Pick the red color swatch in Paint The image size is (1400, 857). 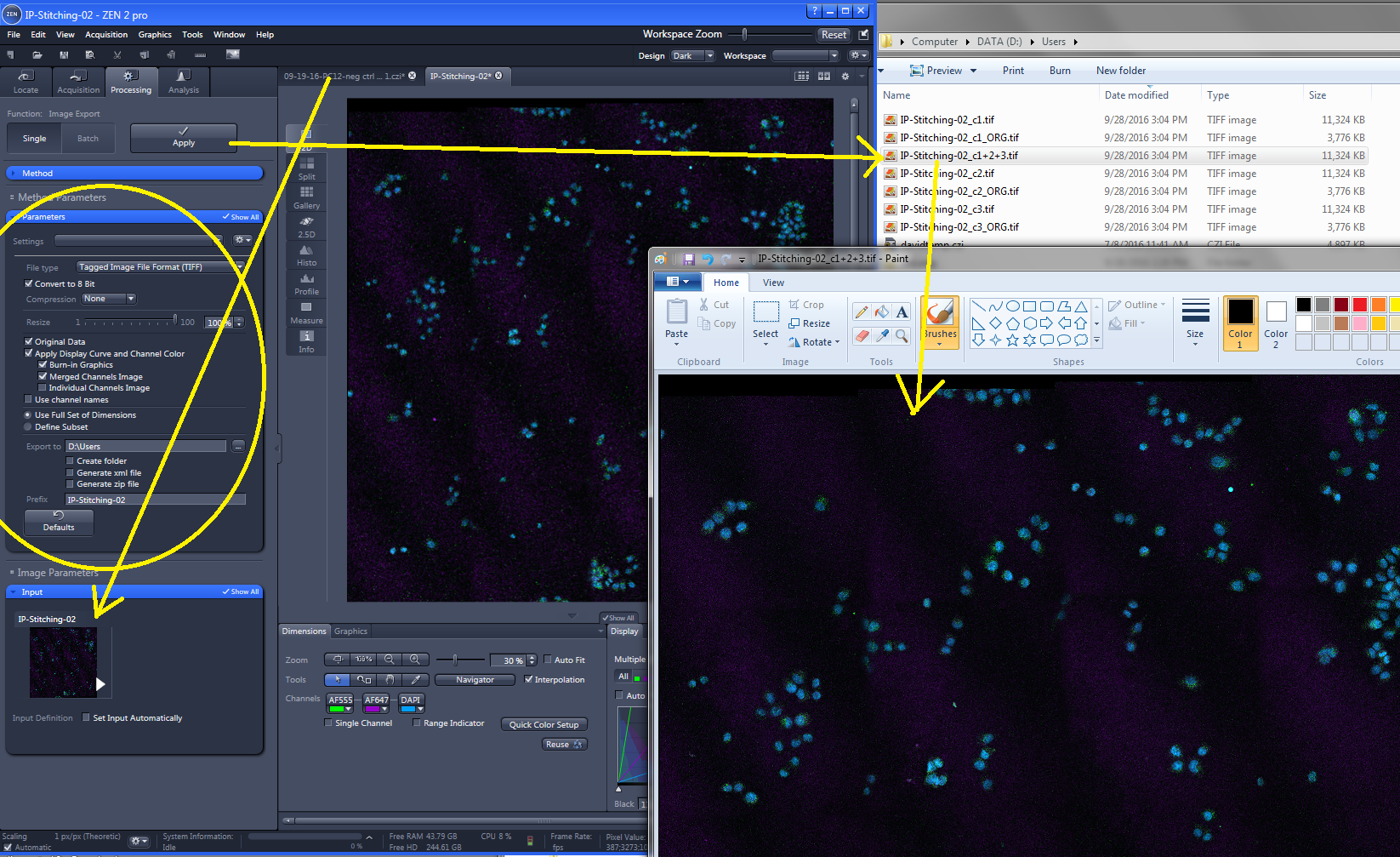pyautogui.click(x=1359, y=305)
